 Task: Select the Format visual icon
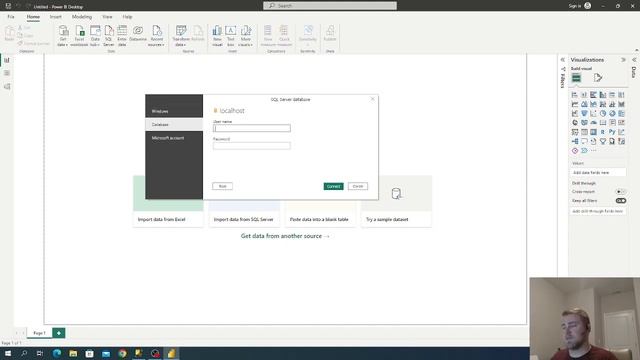click(598, 78)
